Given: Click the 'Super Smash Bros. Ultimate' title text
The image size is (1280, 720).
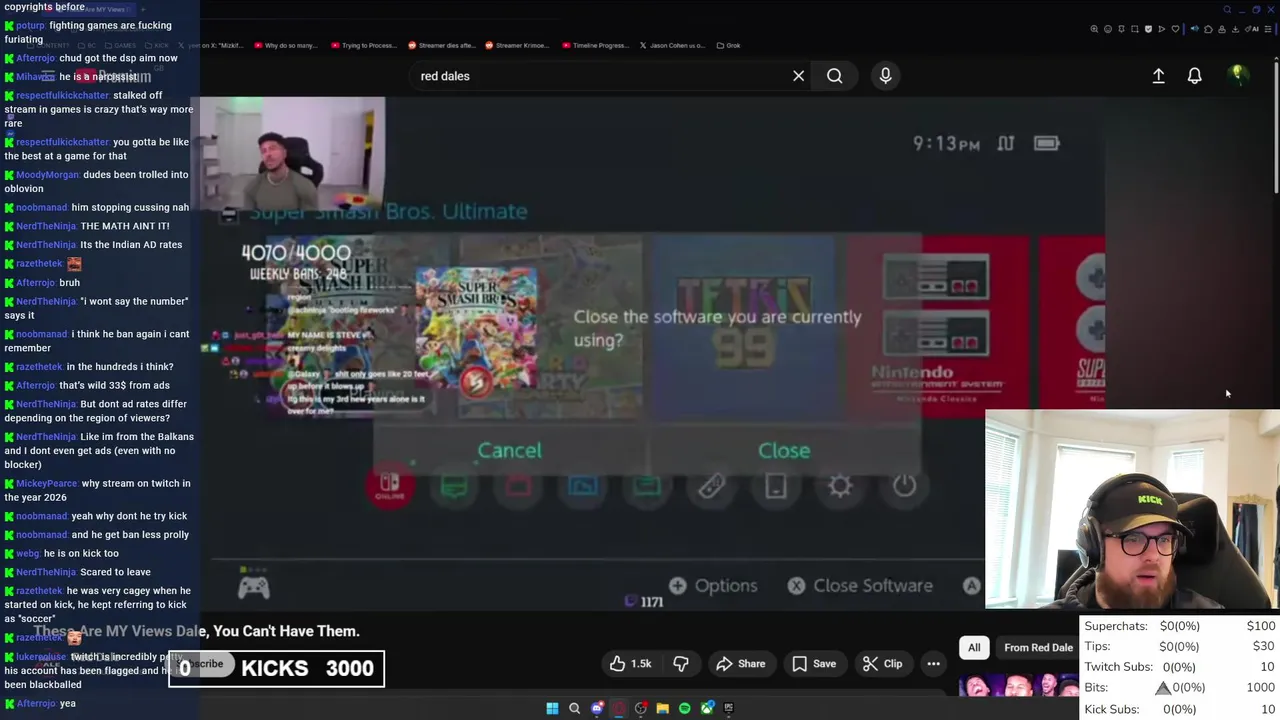Looking at the screenshot, I should tap(387, 211).
